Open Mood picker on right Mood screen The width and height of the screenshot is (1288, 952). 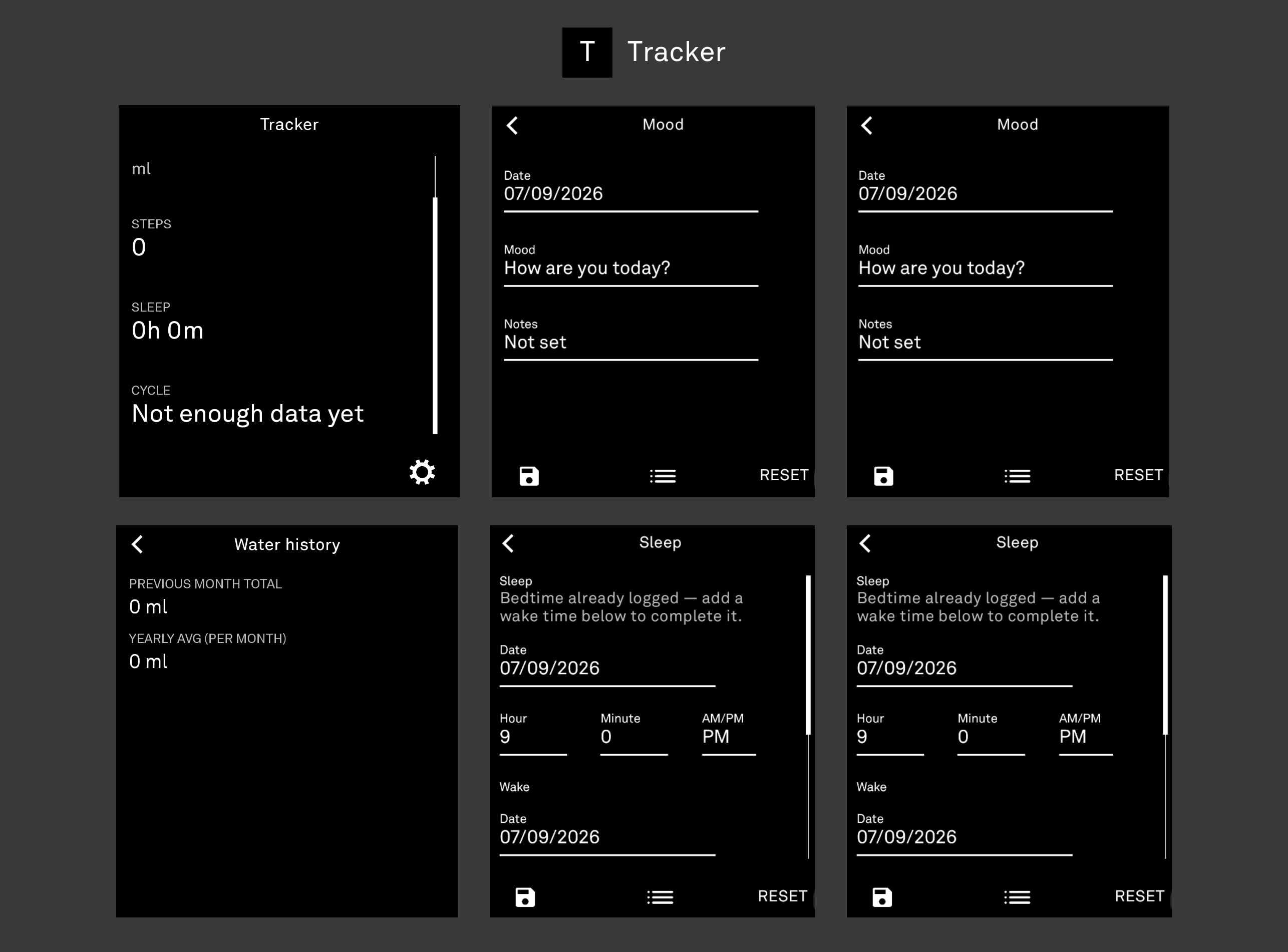click(986, 265)
